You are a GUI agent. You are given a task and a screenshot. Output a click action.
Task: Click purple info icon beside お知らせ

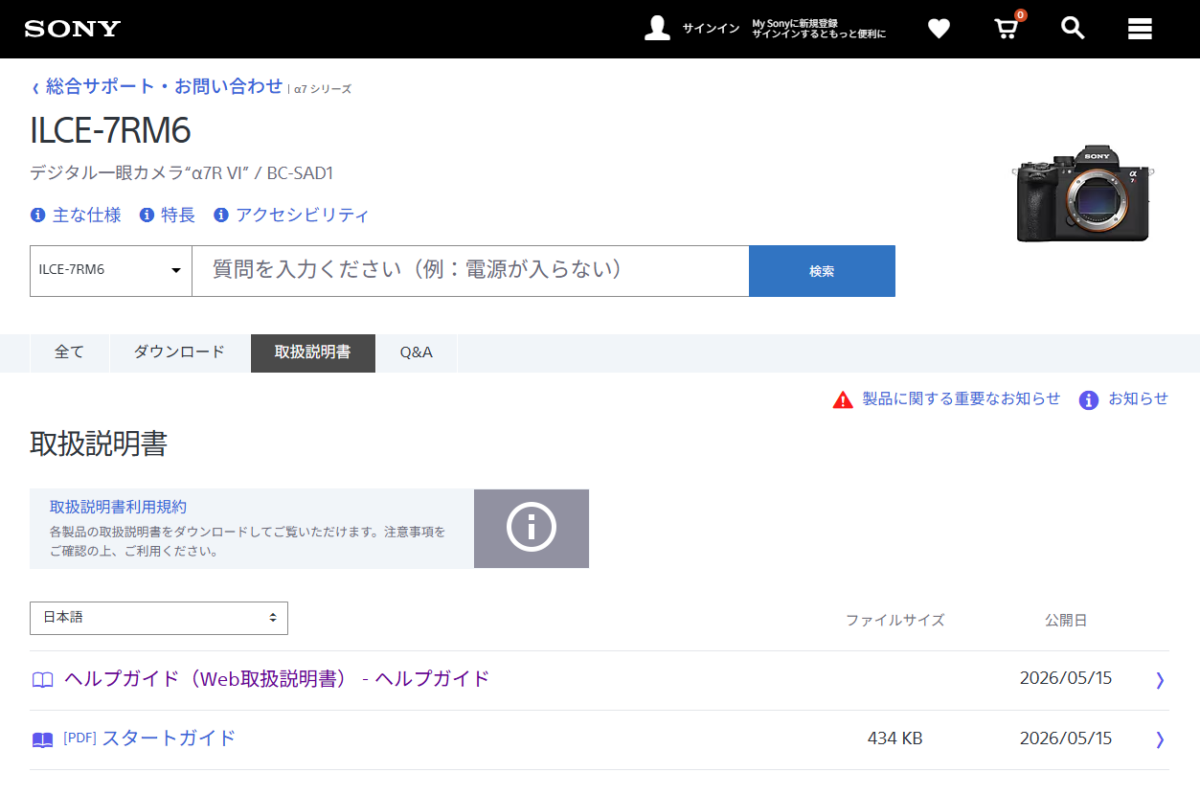point(1089,400)
